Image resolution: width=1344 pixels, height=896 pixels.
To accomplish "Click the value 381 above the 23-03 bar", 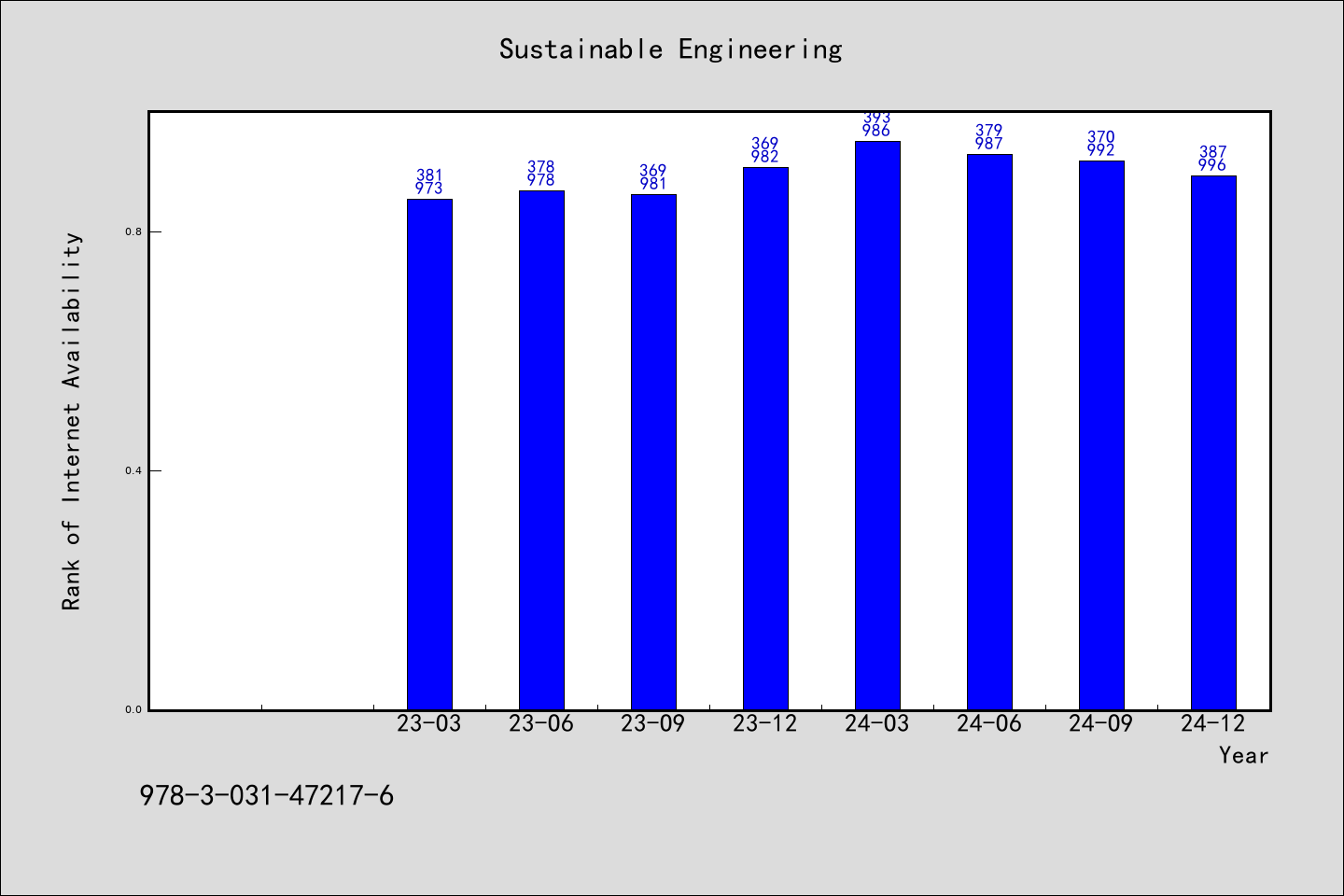I will coord(429,175).
